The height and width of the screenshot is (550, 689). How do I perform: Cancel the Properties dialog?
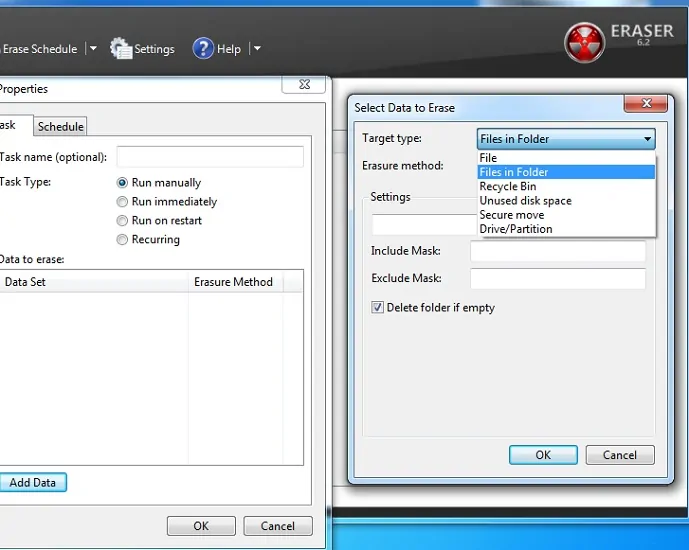(x=278, y=526)
